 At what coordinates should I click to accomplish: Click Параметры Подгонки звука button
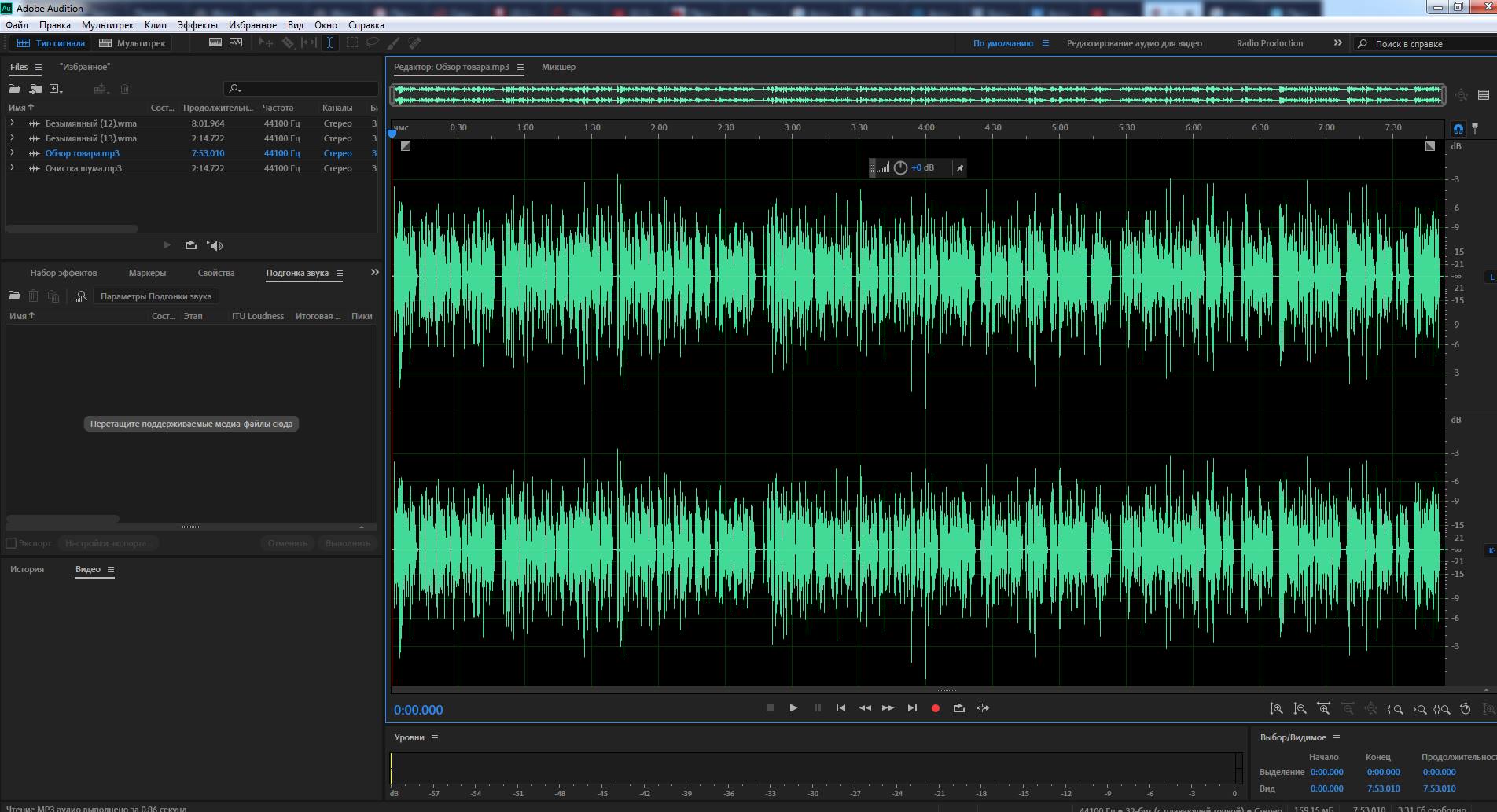(156, 296)
